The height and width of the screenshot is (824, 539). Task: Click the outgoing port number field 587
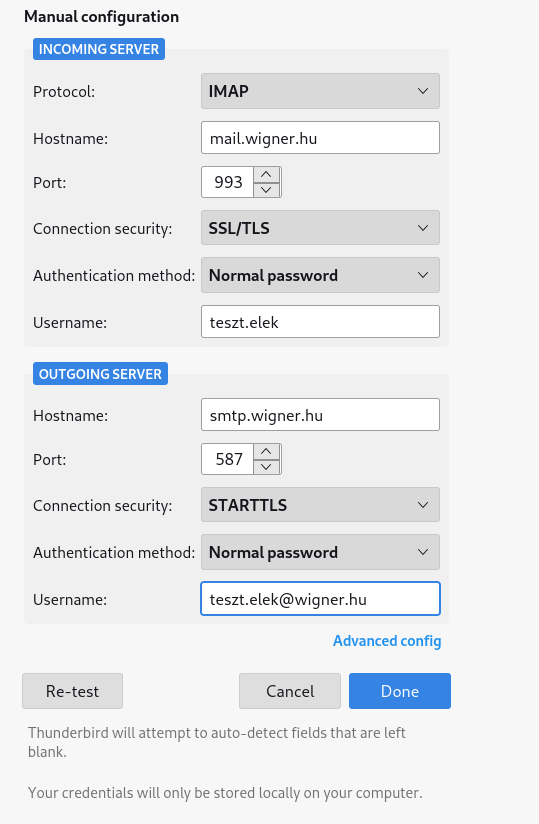pyautogui.click(x=227, y=459)
